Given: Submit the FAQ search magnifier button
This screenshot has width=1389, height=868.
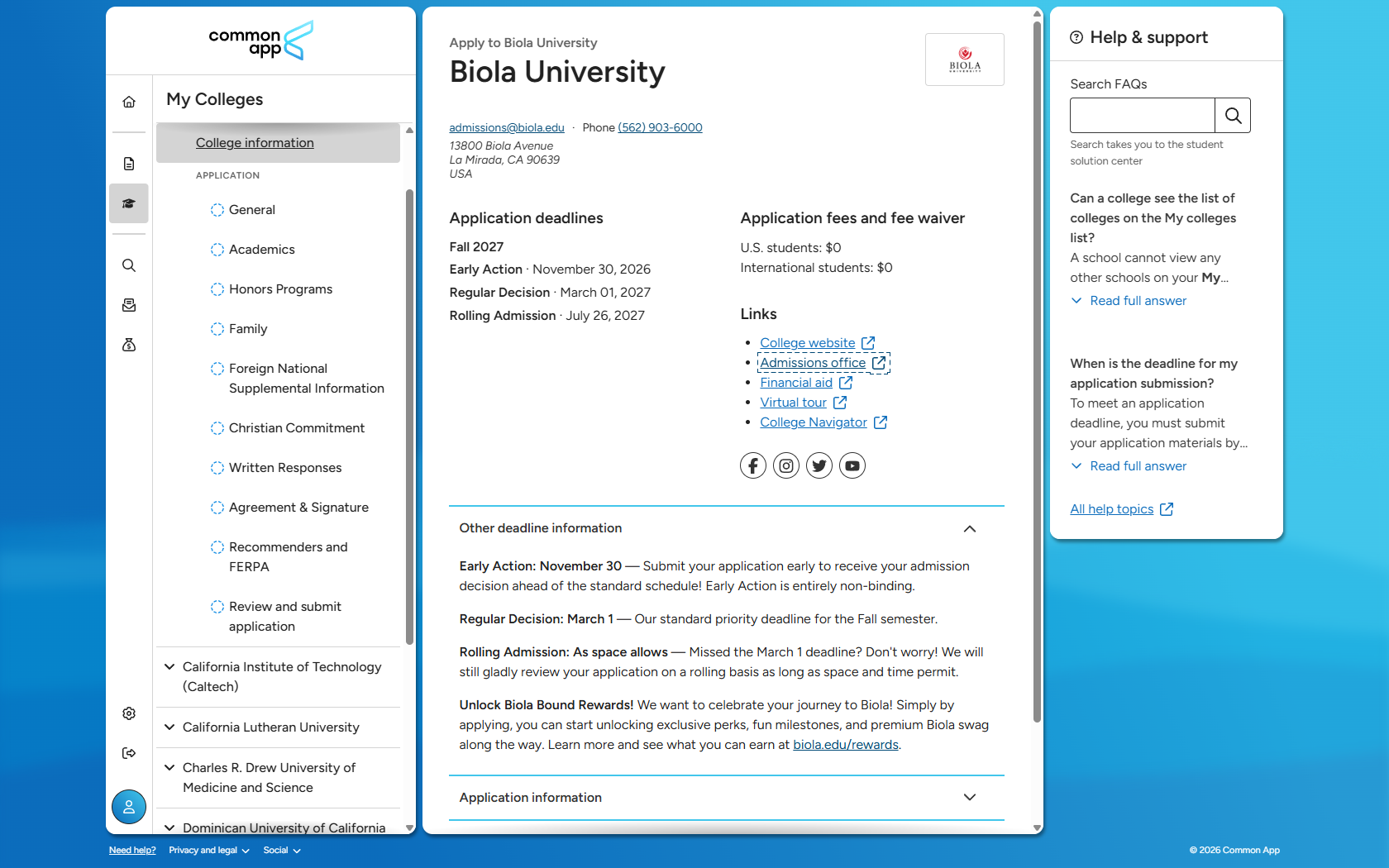Looking at the screenshot, I should (x=1233, y=116).
